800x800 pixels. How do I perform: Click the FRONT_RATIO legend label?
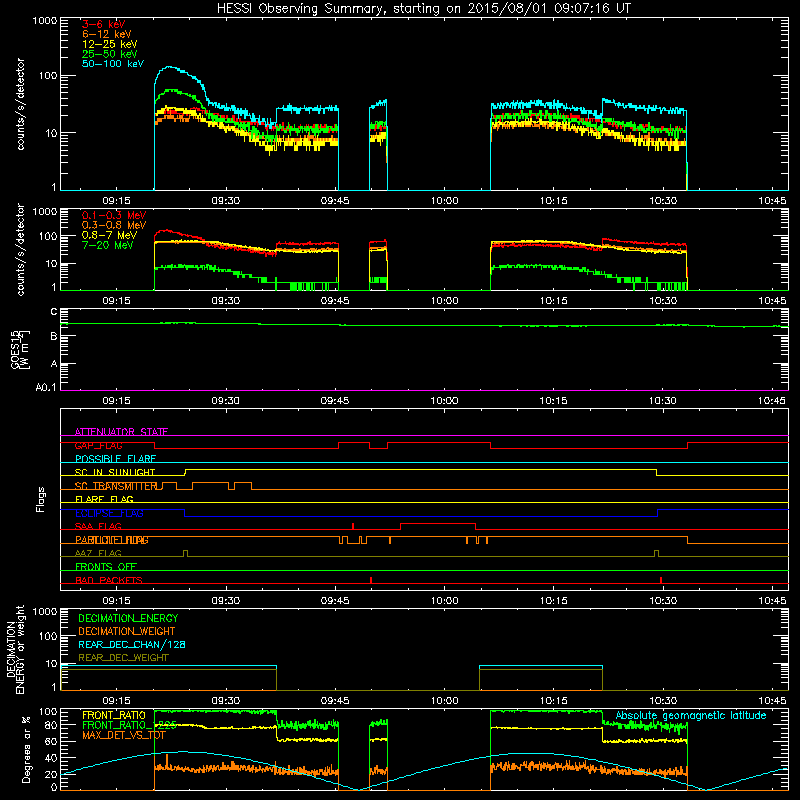(114, 715)
